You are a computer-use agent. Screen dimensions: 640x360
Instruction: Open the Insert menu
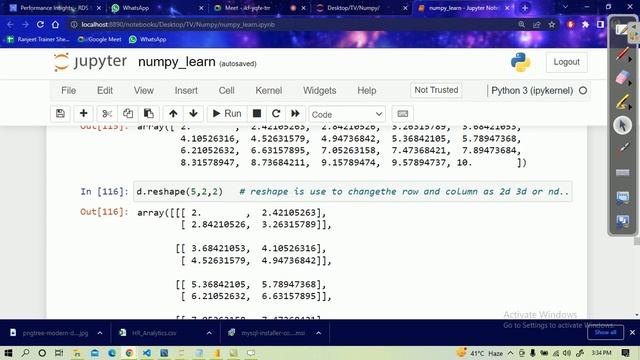(186, 91)
